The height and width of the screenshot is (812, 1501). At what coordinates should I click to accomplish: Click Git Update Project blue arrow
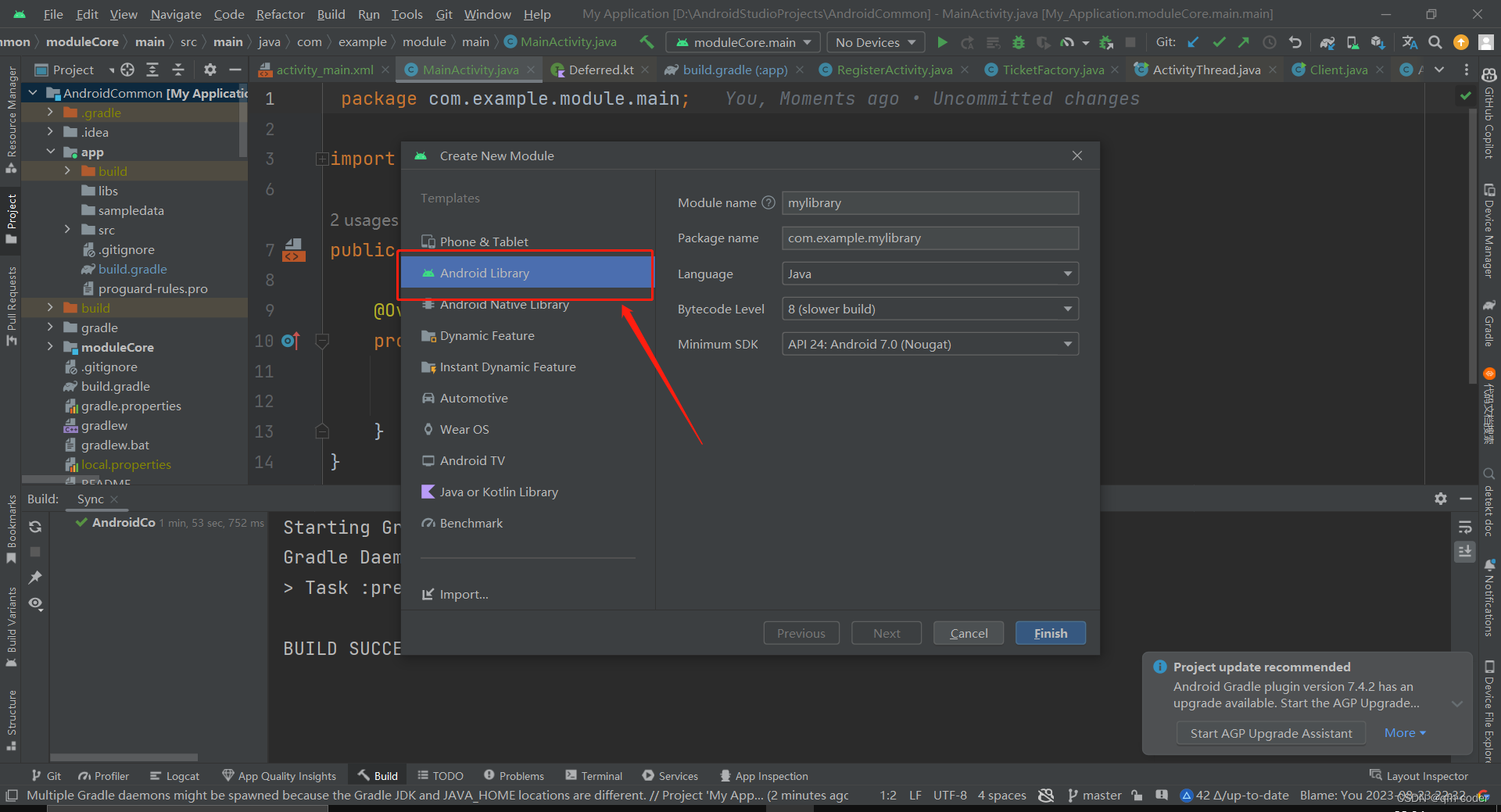pyautogui.click(x=1193, y=42)
